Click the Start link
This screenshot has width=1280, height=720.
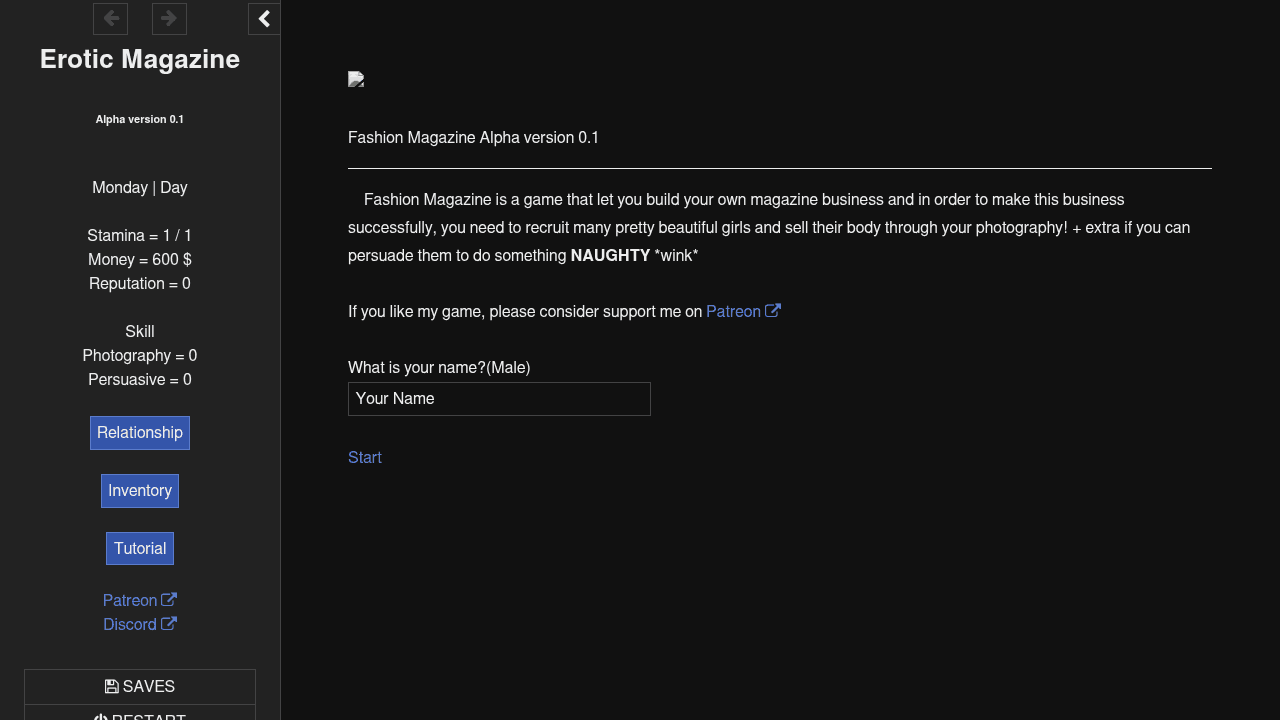pos(365,458)
